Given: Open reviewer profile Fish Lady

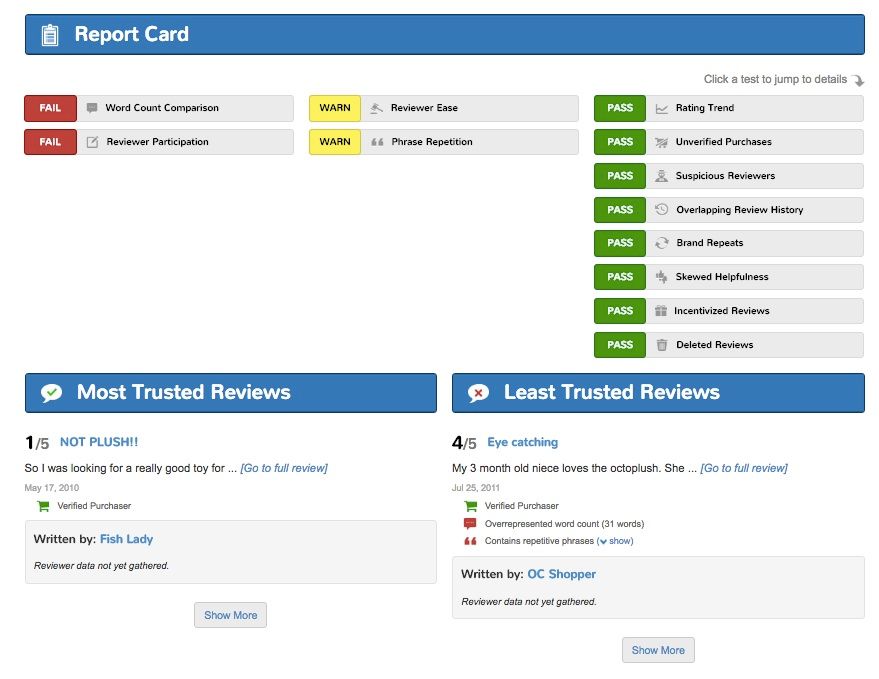Looking at the screenshot, I should click(126, 539).
